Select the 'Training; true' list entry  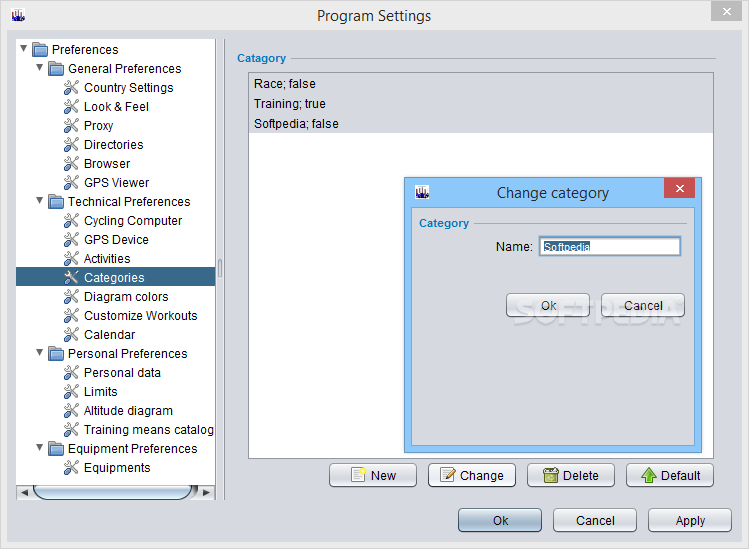click(x=481, y=104)
